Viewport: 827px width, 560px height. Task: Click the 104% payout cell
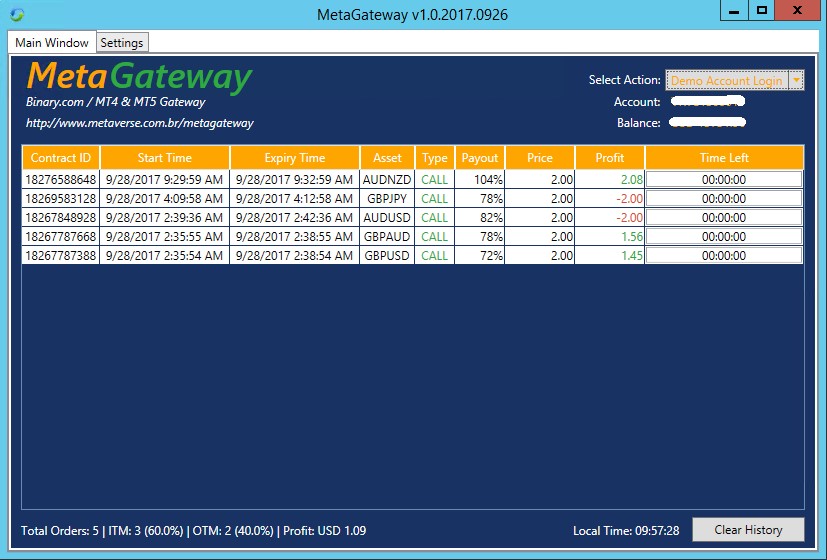tap(479, 180)
